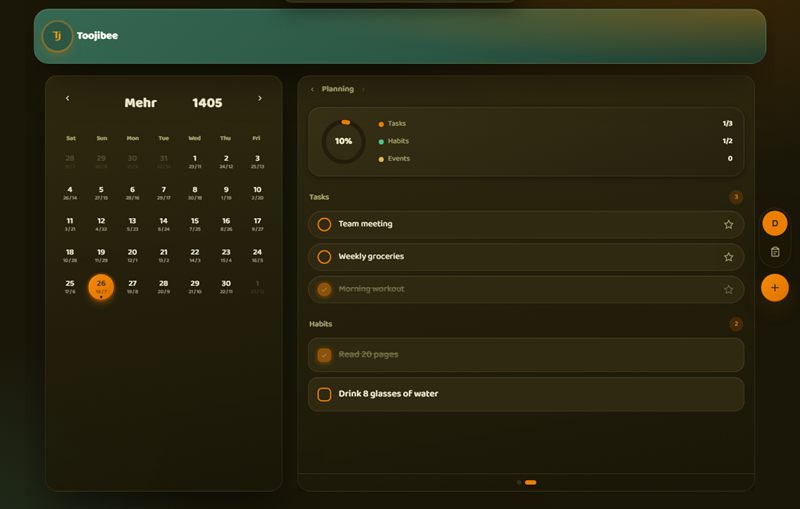
Task: Mark Team meeting as complete
Action: click(x=324, y=224)
